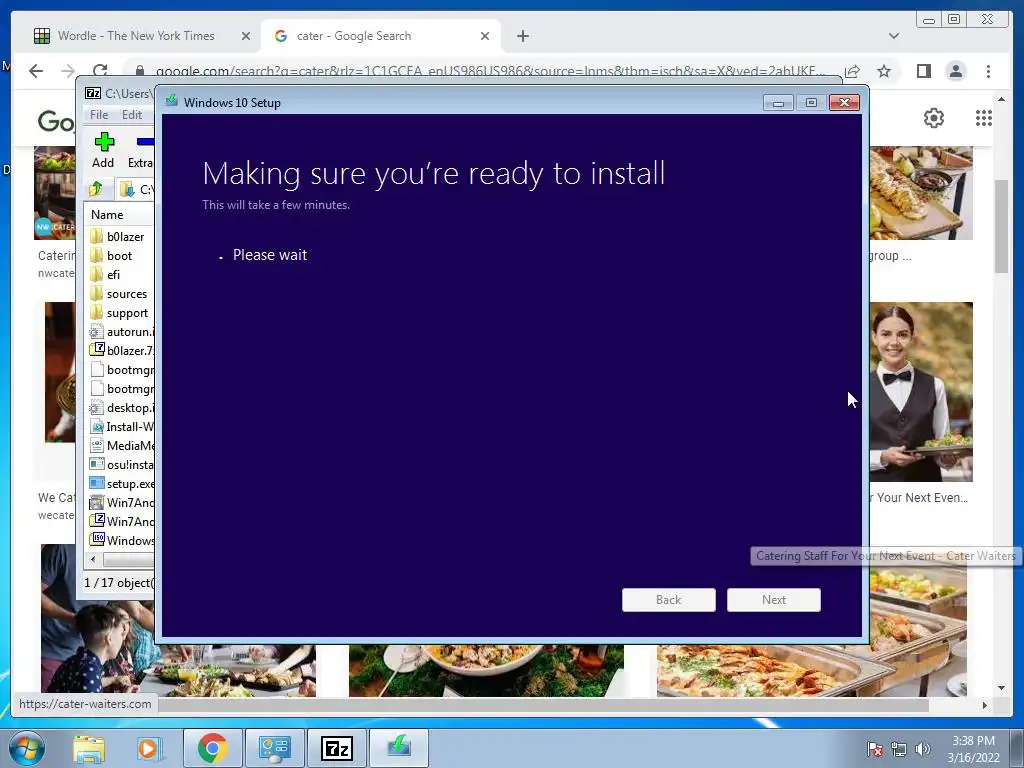Click the 7-Zip up-one-folder arrow icon
The width and height of the screenshot is (1024, 768).
click(x=96, y=189)
